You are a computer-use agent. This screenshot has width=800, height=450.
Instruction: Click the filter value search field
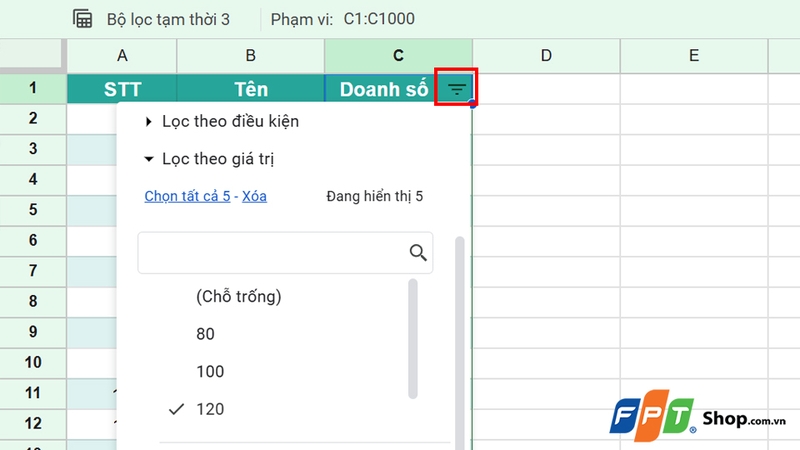tap(272, 254)
